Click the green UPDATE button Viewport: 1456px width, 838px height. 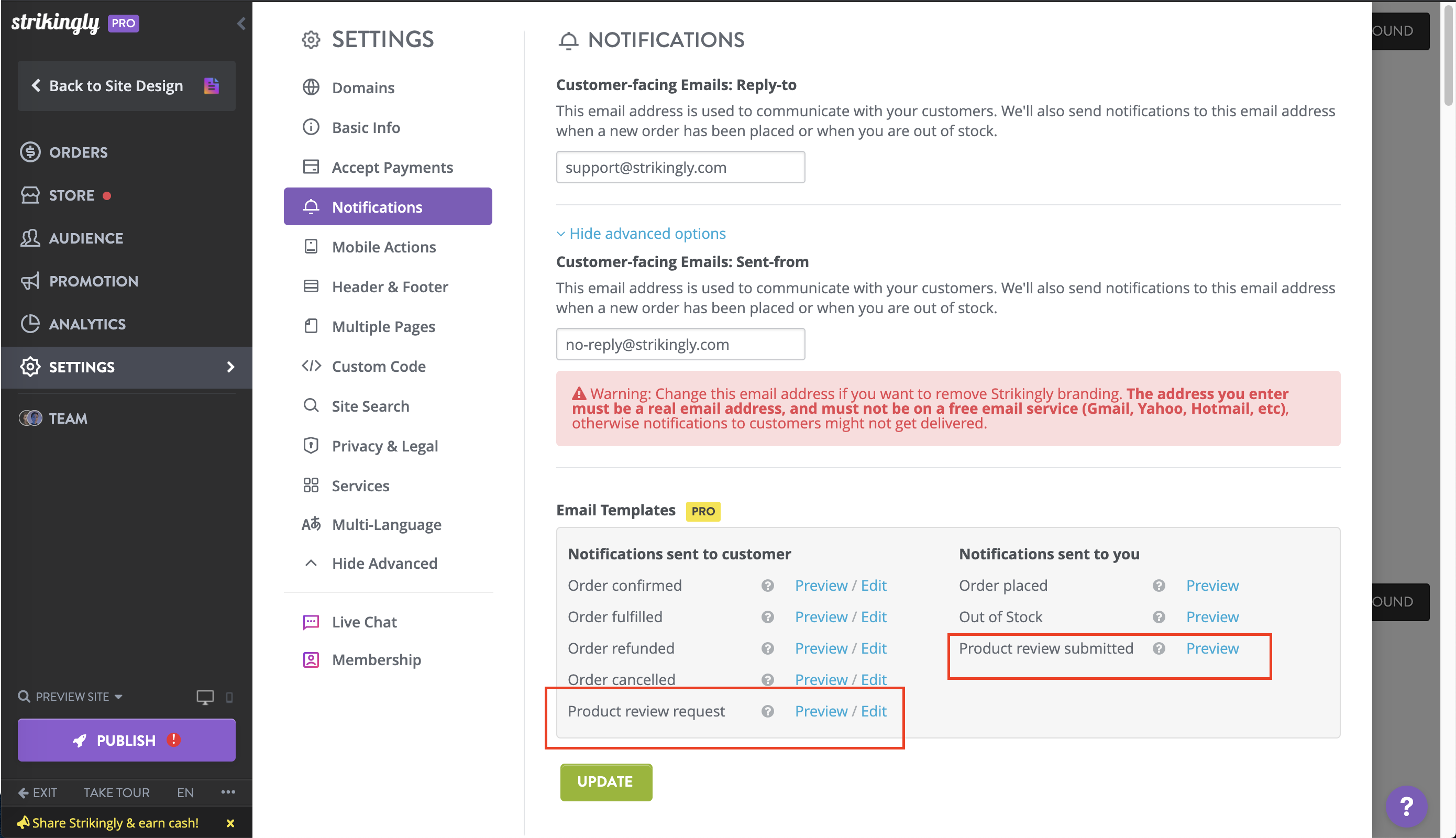pos(606,782)
